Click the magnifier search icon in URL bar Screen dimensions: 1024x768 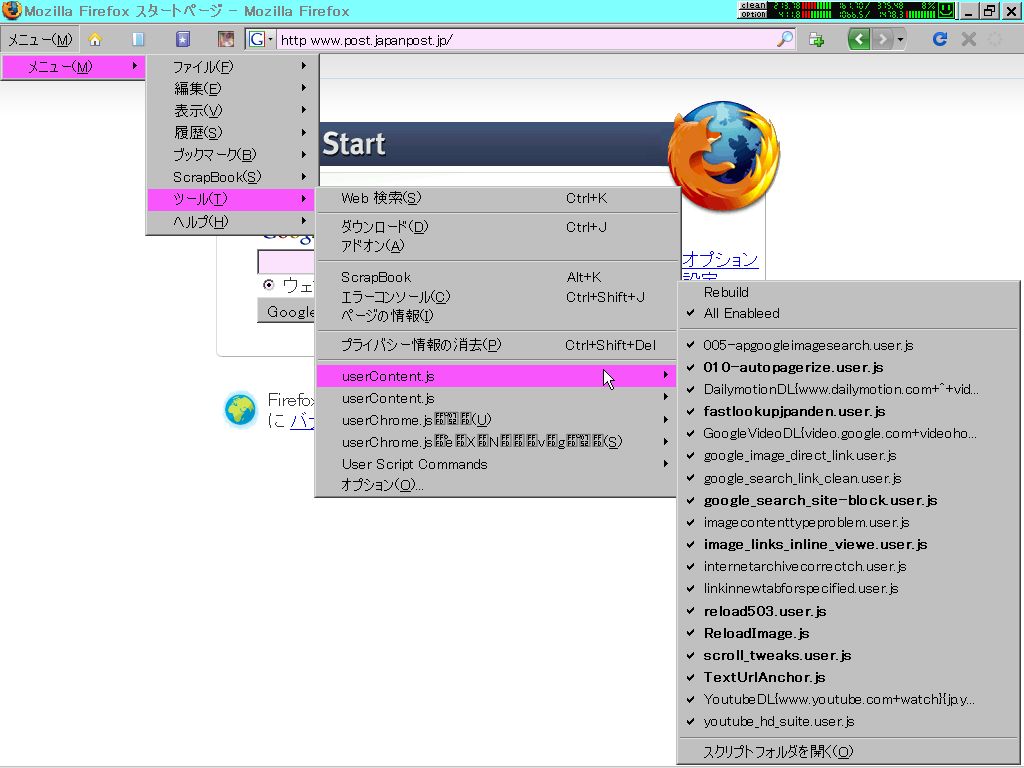click(785, 39)
